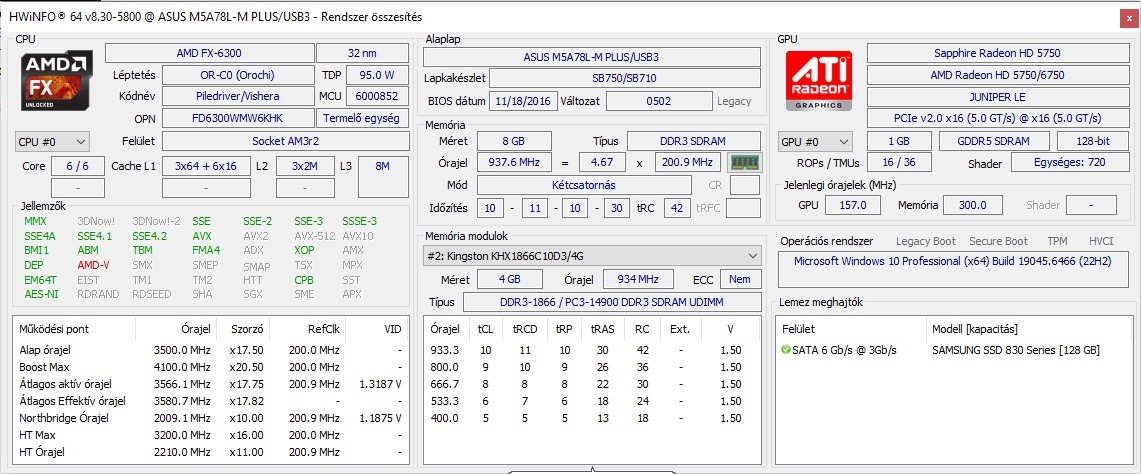The height and width of the screenshot is (474, 1141).
Task: Click the Piledriver/Vishera codename field
Action: coord(238,96)
